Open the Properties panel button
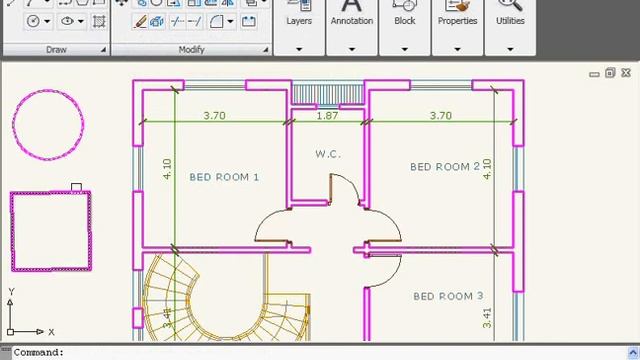Image resolution: width=640 pixels, height=360 pixels. [458, 20]
